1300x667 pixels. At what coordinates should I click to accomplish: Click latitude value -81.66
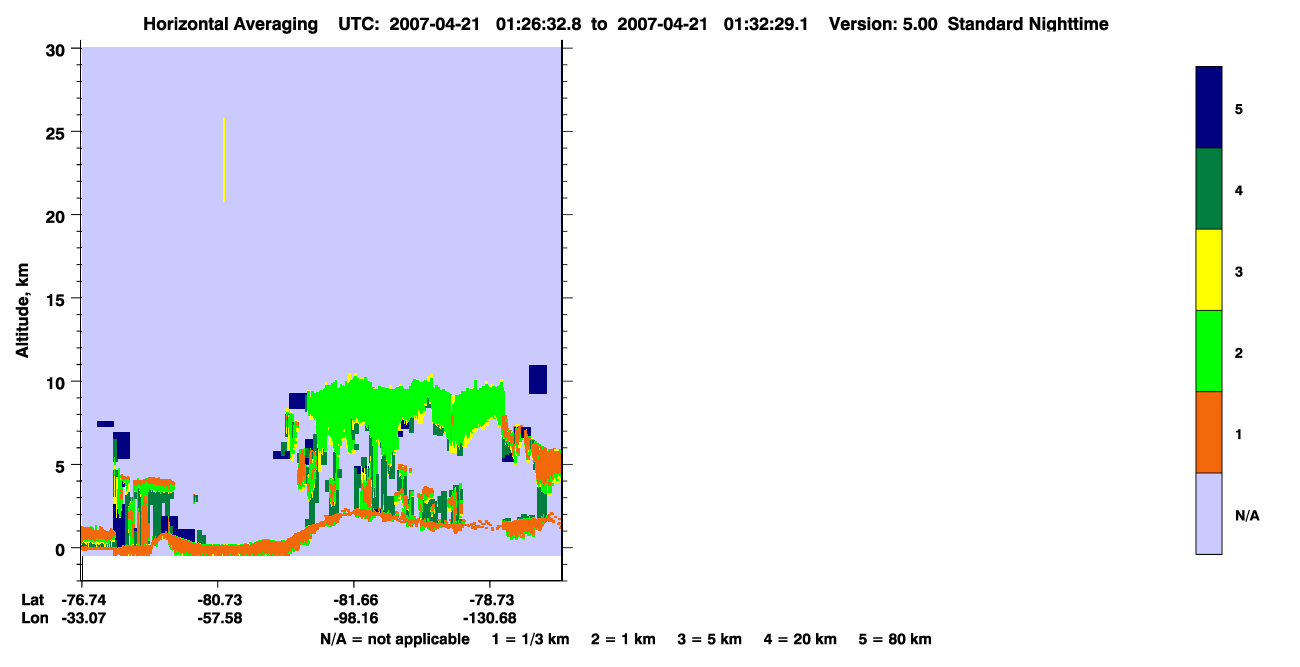(356, 600)
